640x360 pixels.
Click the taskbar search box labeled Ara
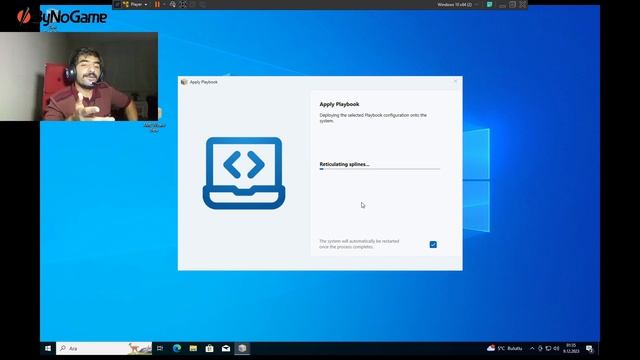pos(104,348)
